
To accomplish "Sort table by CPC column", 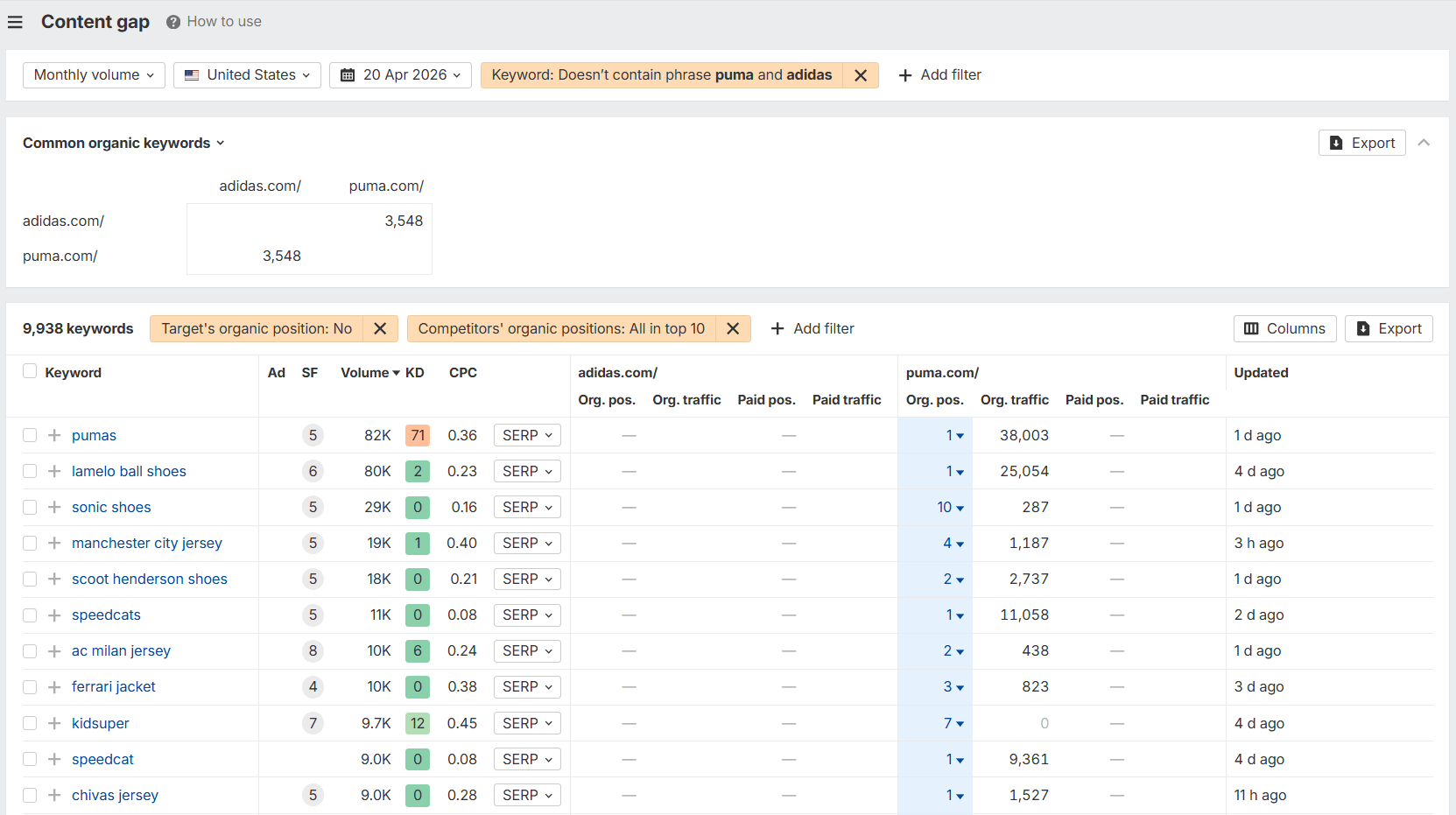I will click(463, 372).
